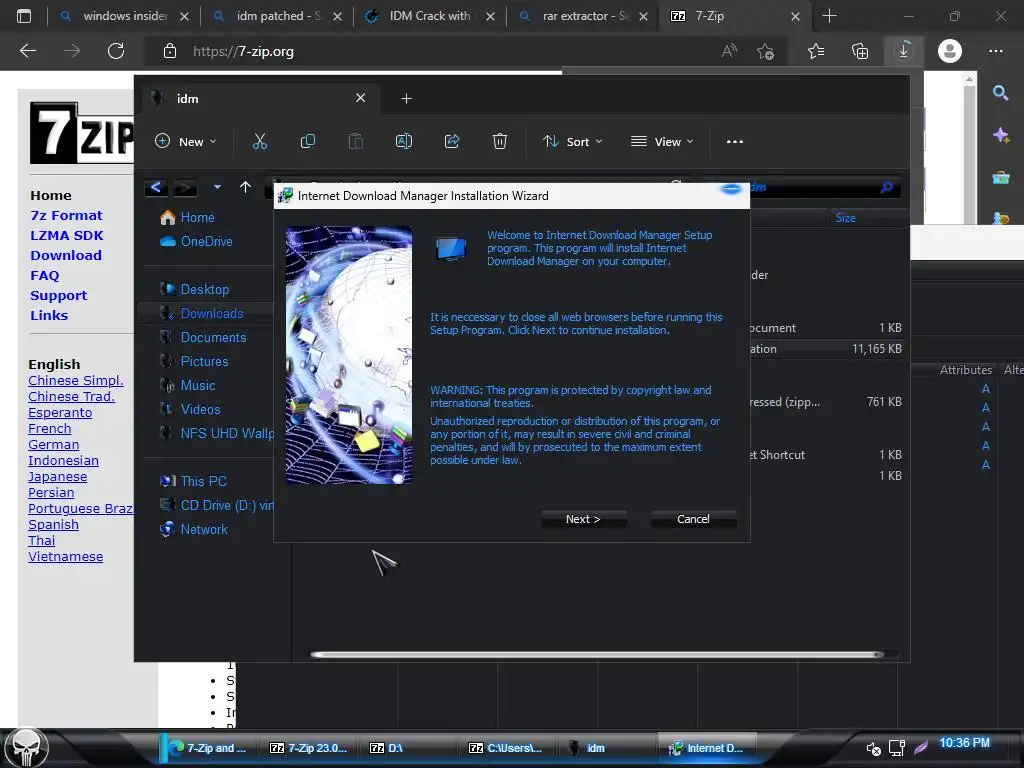Click the Explorer search magnifier icon
This screenshot has height=768, width=1024.
click(x=886, y=187)
